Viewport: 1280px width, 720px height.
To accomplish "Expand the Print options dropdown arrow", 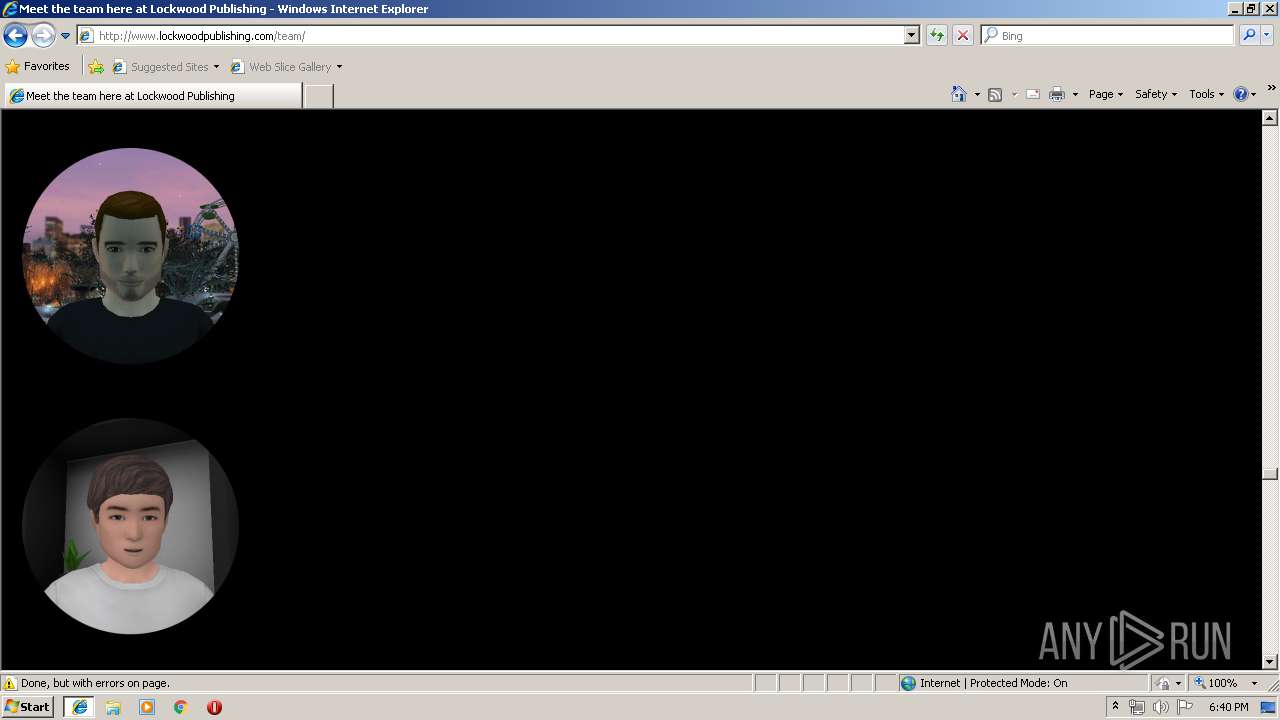I will (x=1075, y=94).
